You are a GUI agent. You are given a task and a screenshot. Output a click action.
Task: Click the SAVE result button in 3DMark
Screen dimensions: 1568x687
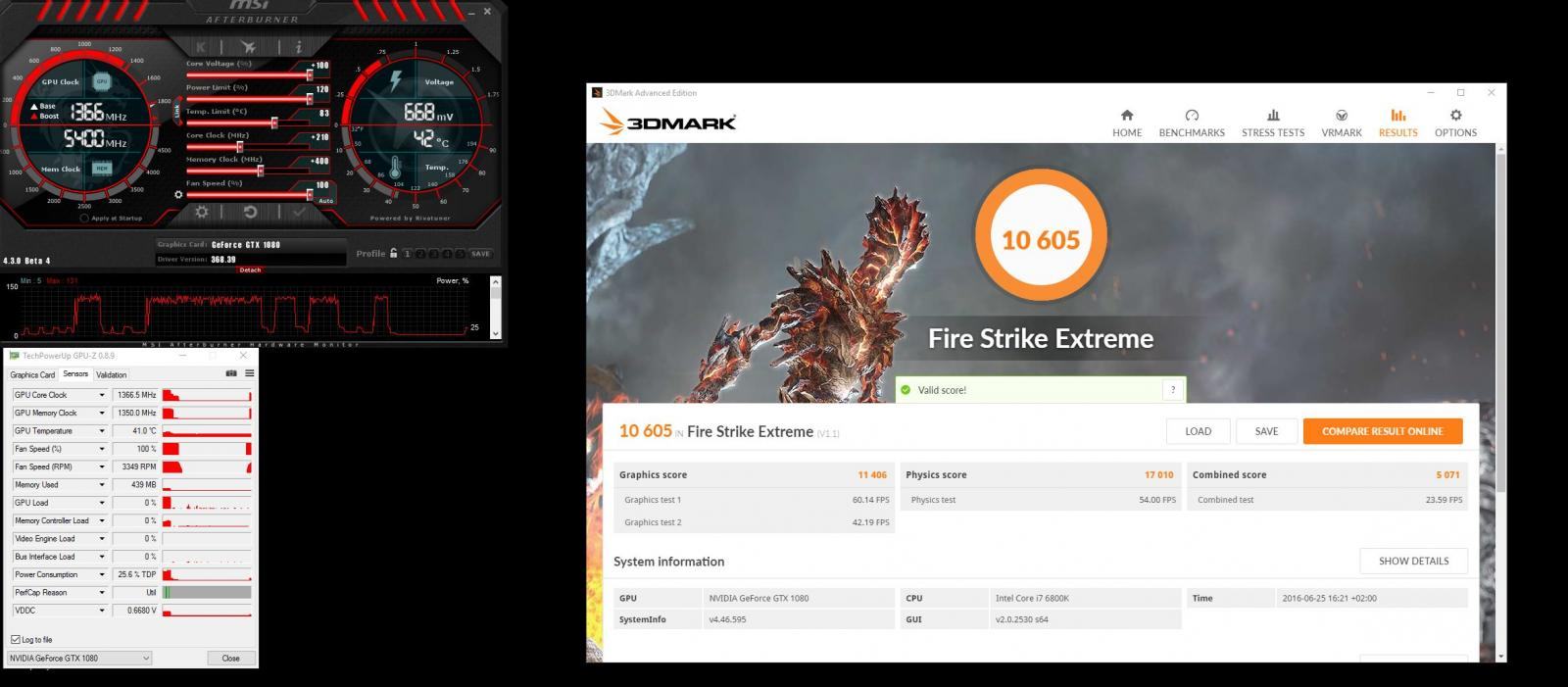click(x=1266, y=431)
